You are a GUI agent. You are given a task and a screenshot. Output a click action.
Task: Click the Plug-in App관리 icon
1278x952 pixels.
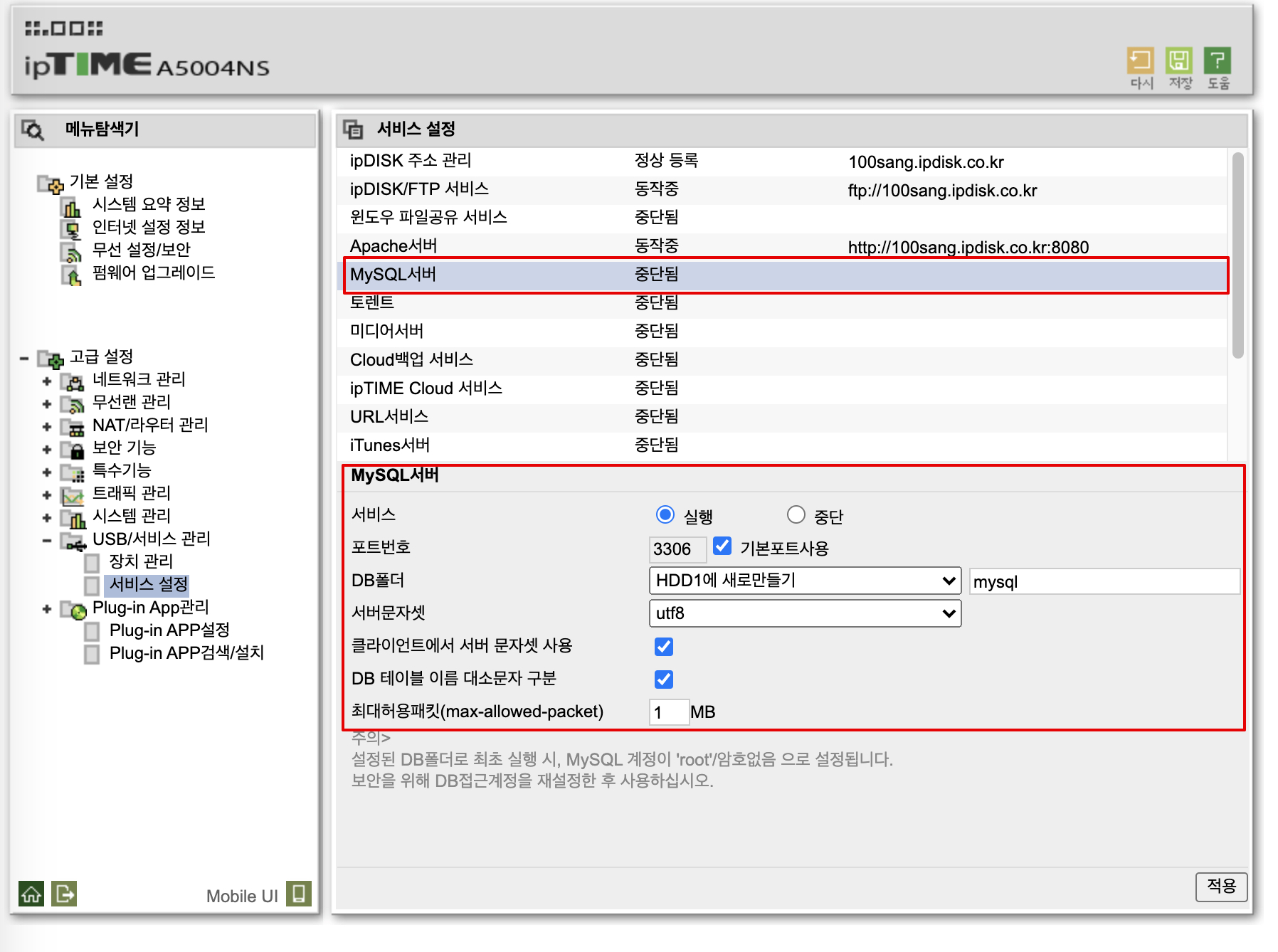click(73, 610)
